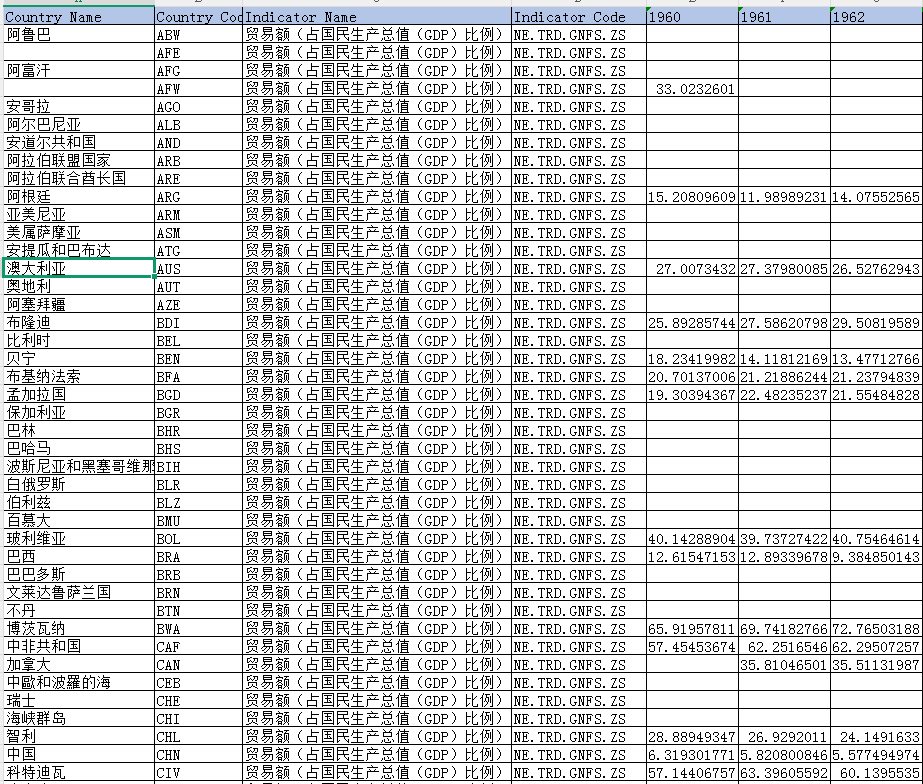
Task: Select the cell containing 澳大利亚
Action: pyautogui.click(x=78, y=269)
